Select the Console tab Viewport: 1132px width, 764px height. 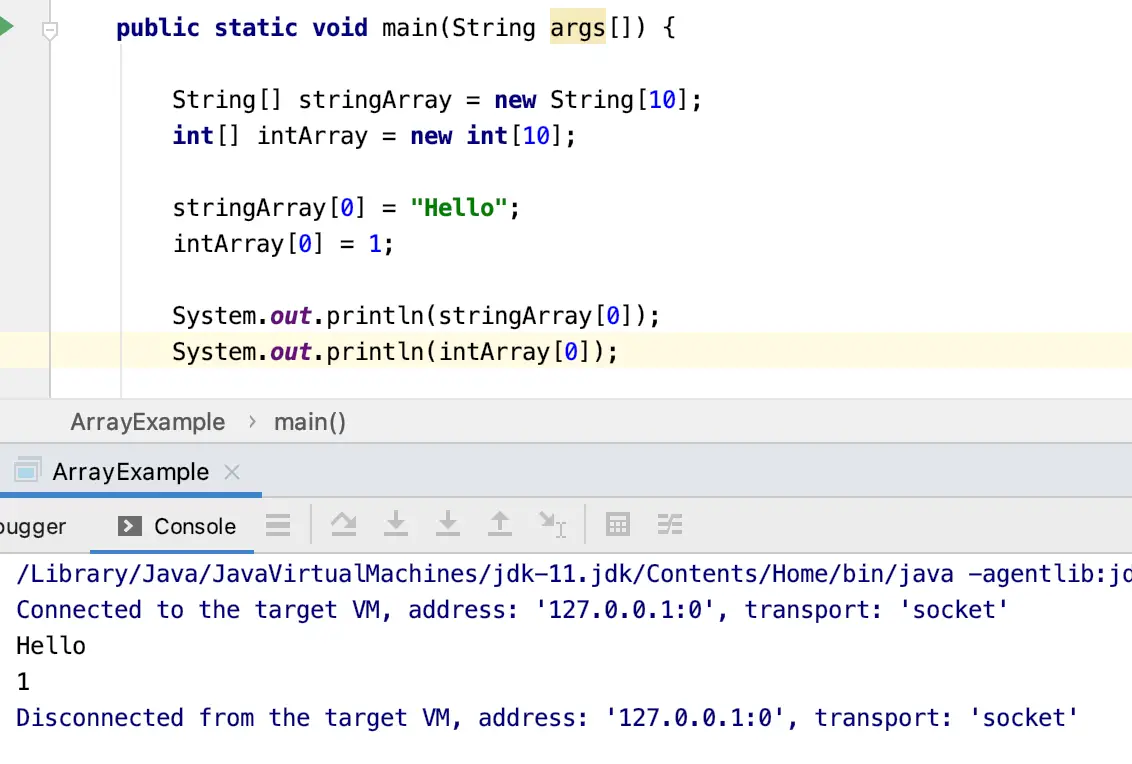194,525
